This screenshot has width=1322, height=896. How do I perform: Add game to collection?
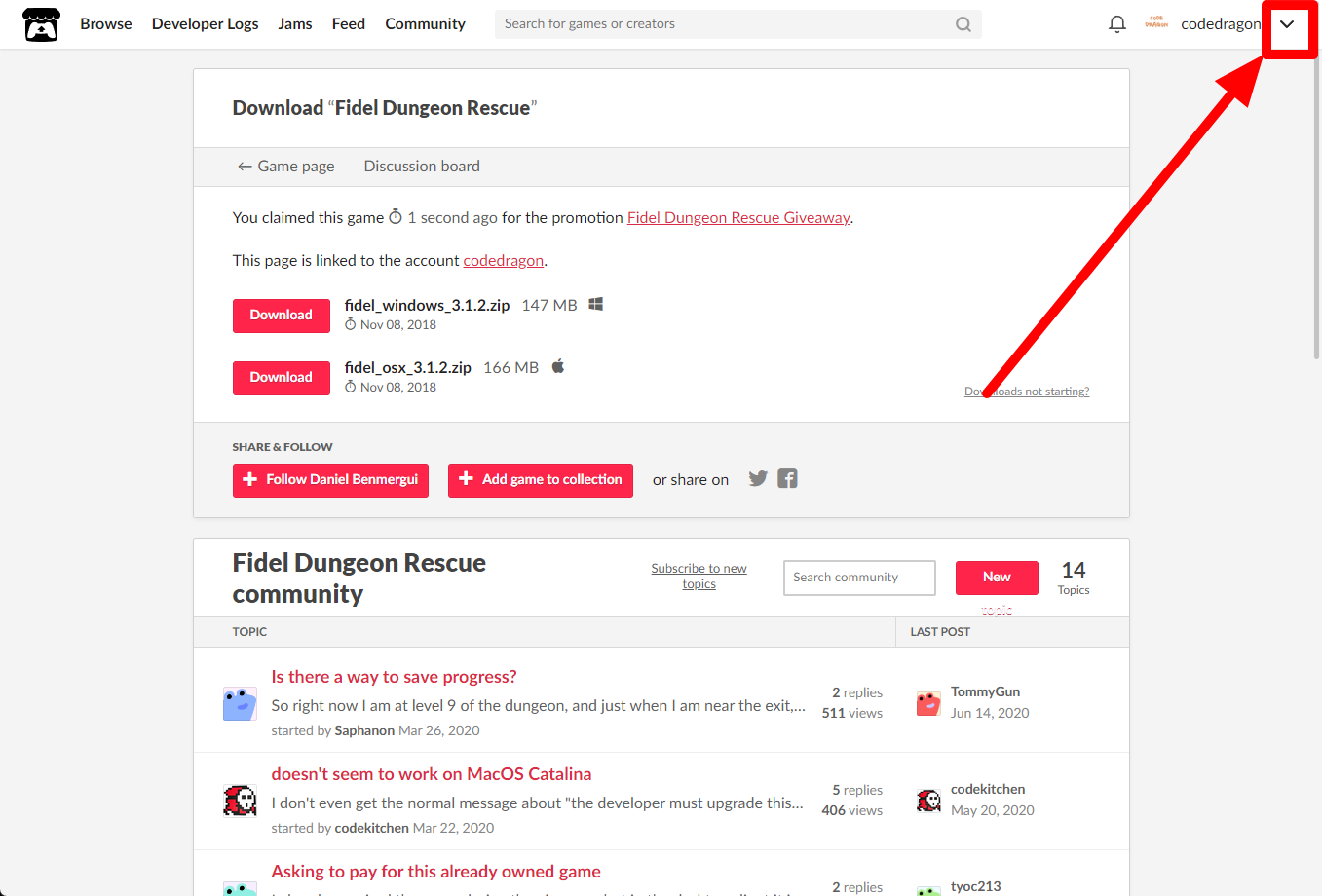[541, 480]
